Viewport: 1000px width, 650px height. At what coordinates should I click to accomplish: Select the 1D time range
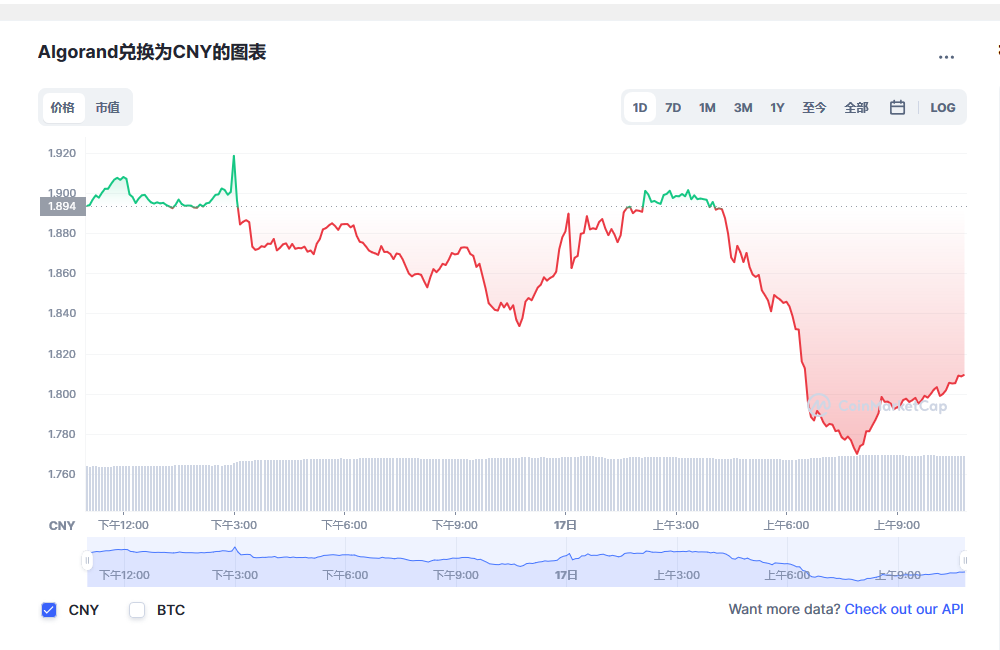click(640, 107)
